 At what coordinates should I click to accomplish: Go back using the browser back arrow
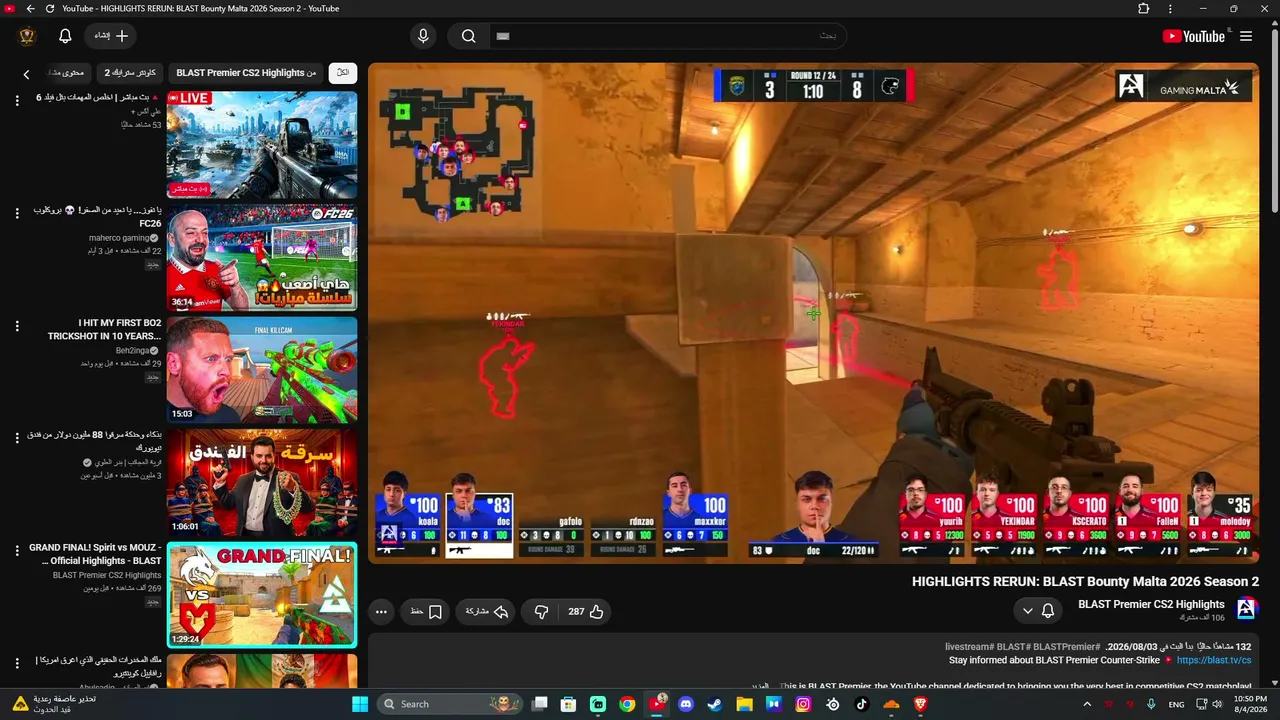30,9
